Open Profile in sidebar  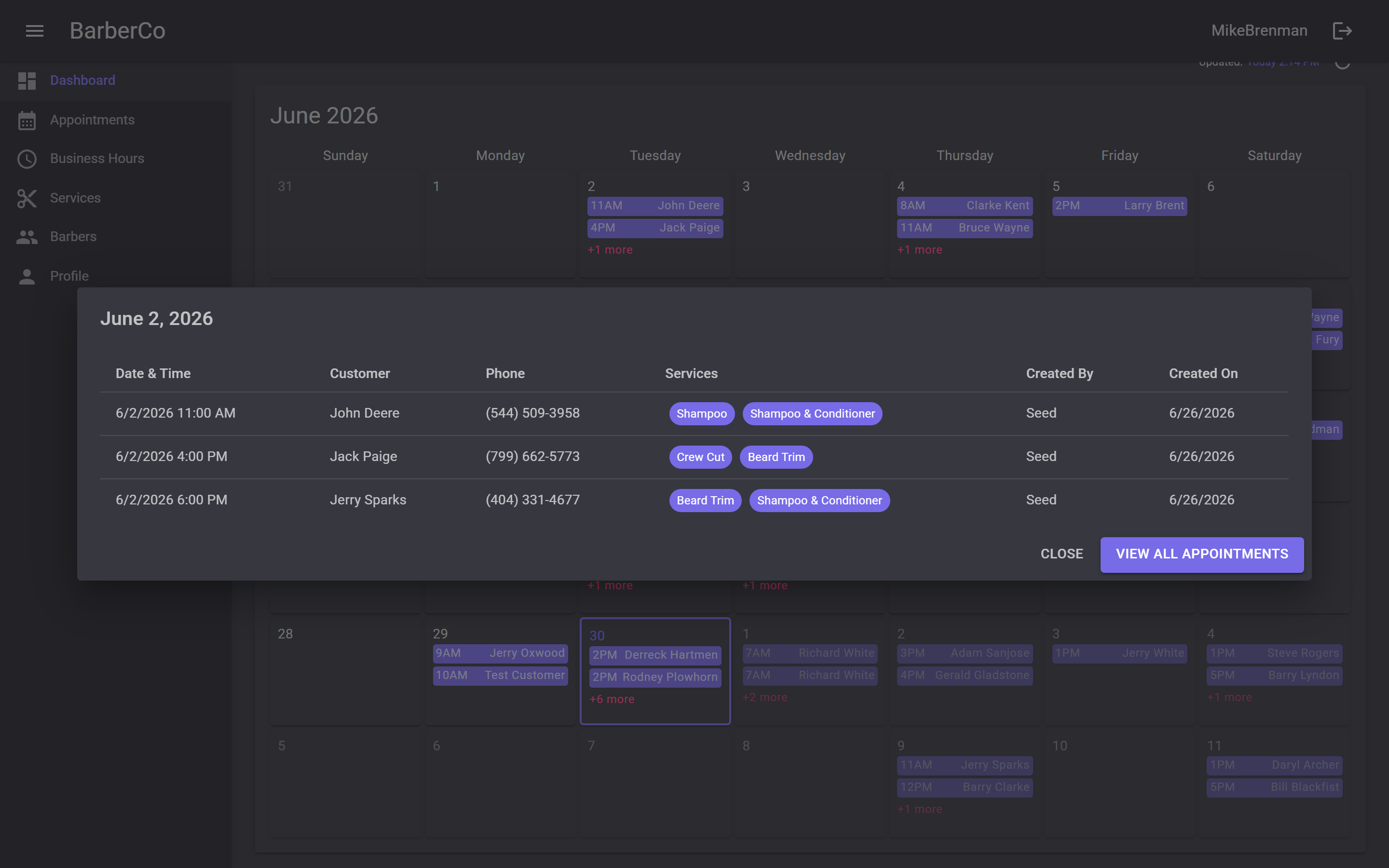click(115, 276)
